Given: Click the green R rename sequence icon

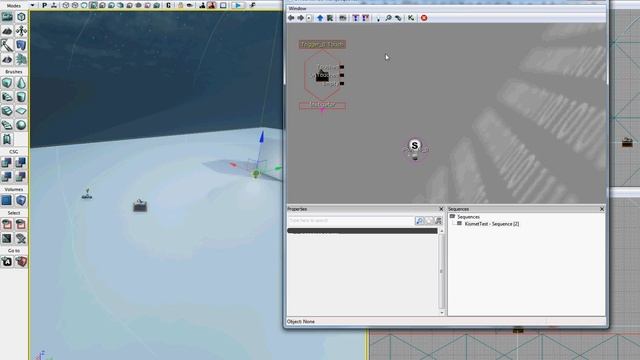Looking at the screenshot, I should pyautogui.click(x=330, y=18).
